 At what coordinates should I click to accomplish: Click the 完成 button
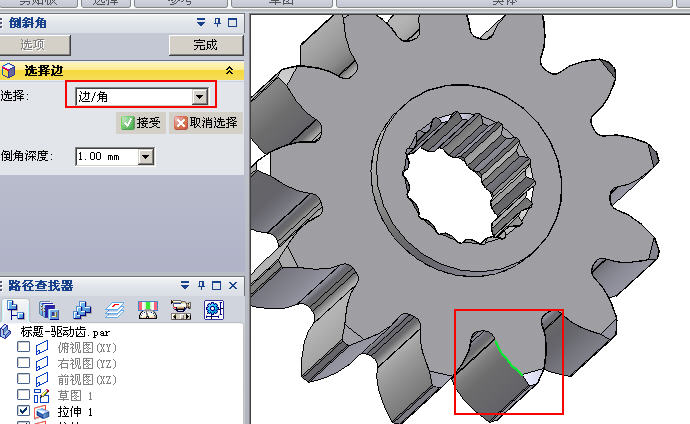(206, 45)
